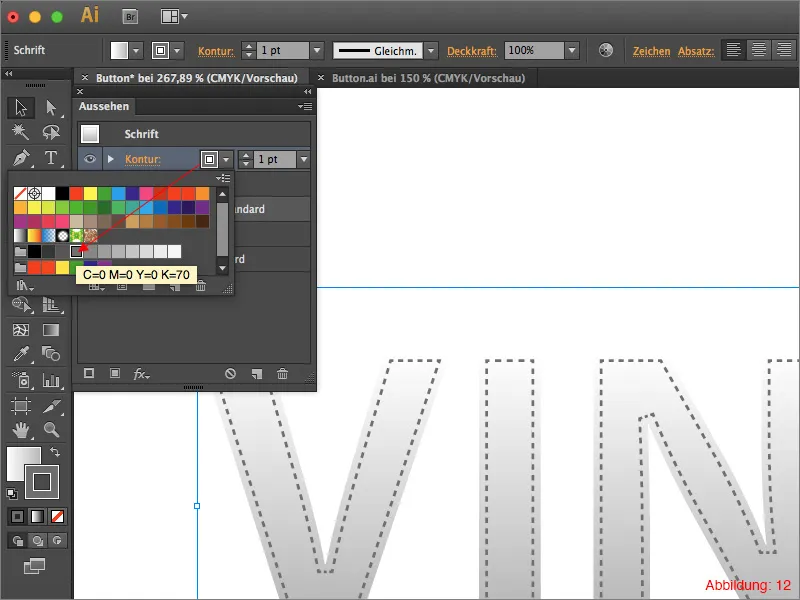Open the fx effects menu in Aussehen panel
This screenshot has height=600, width=800.
(x=141, y=374)
